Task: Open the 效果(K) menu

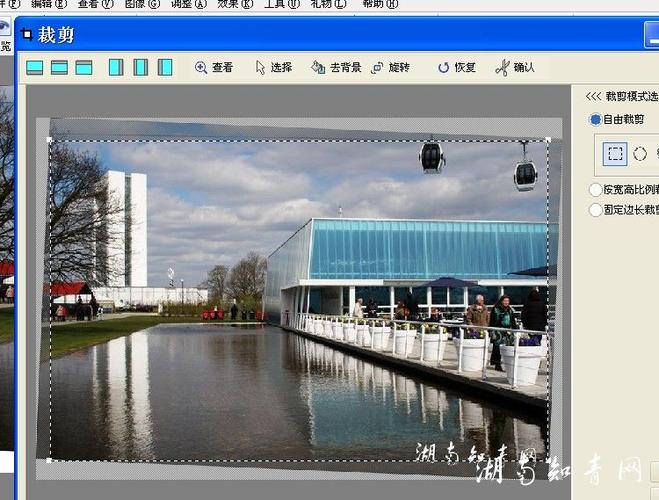Action: 235,5
